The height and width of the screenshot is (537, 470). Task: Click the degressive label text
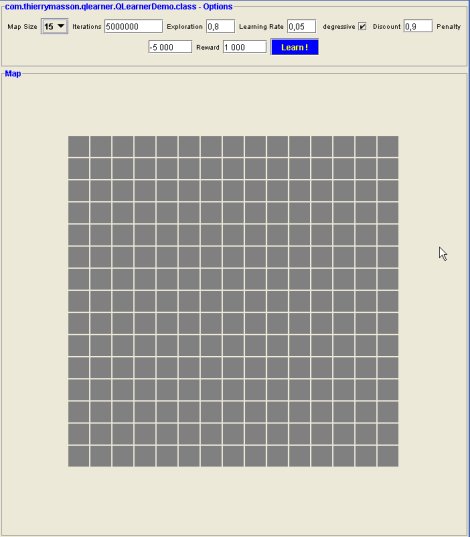click(339, 27)
